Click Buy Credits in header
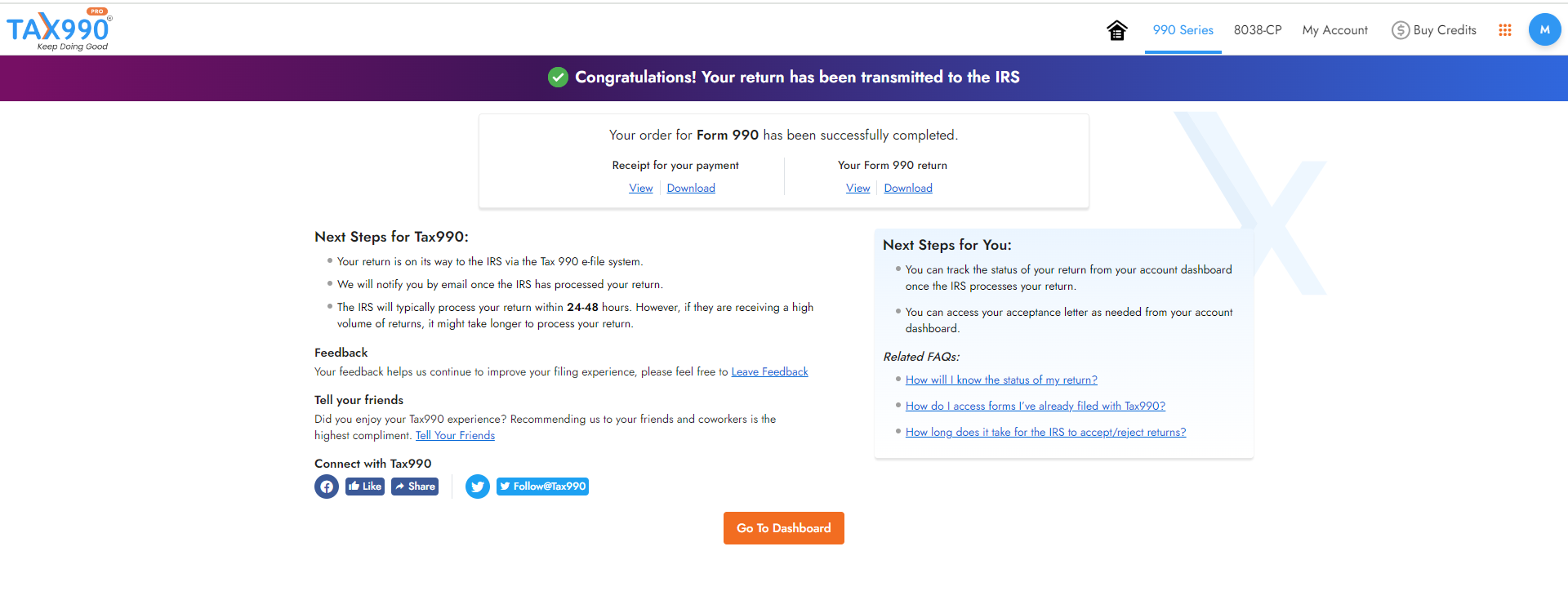Image resolution: width=1568 pixels, height=591 pixels. [1434, 30]
